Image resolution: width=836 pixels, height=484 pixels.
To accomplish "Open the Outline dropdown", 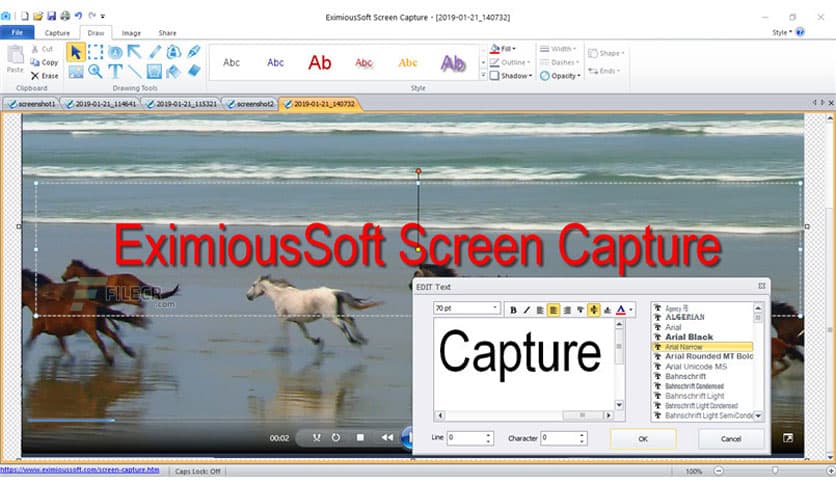I will (510, 62).
